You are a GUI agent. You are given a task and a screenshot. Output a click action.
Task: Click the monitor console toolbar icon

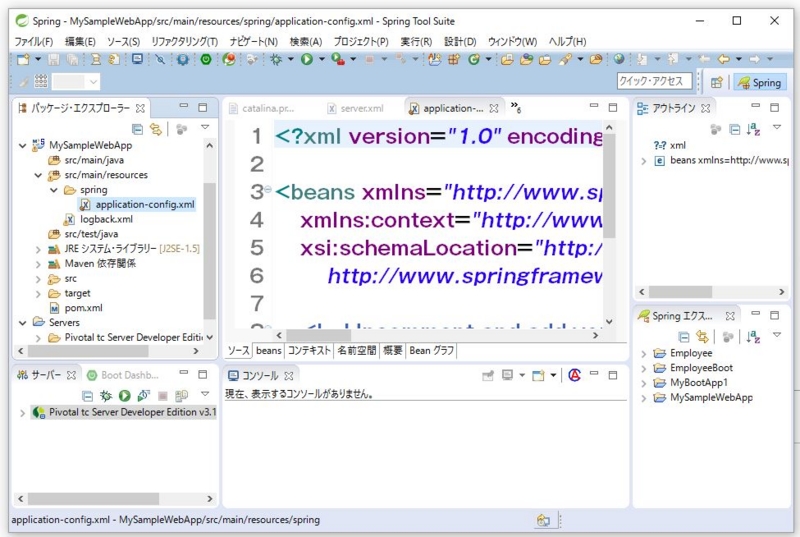pos(137,59)
